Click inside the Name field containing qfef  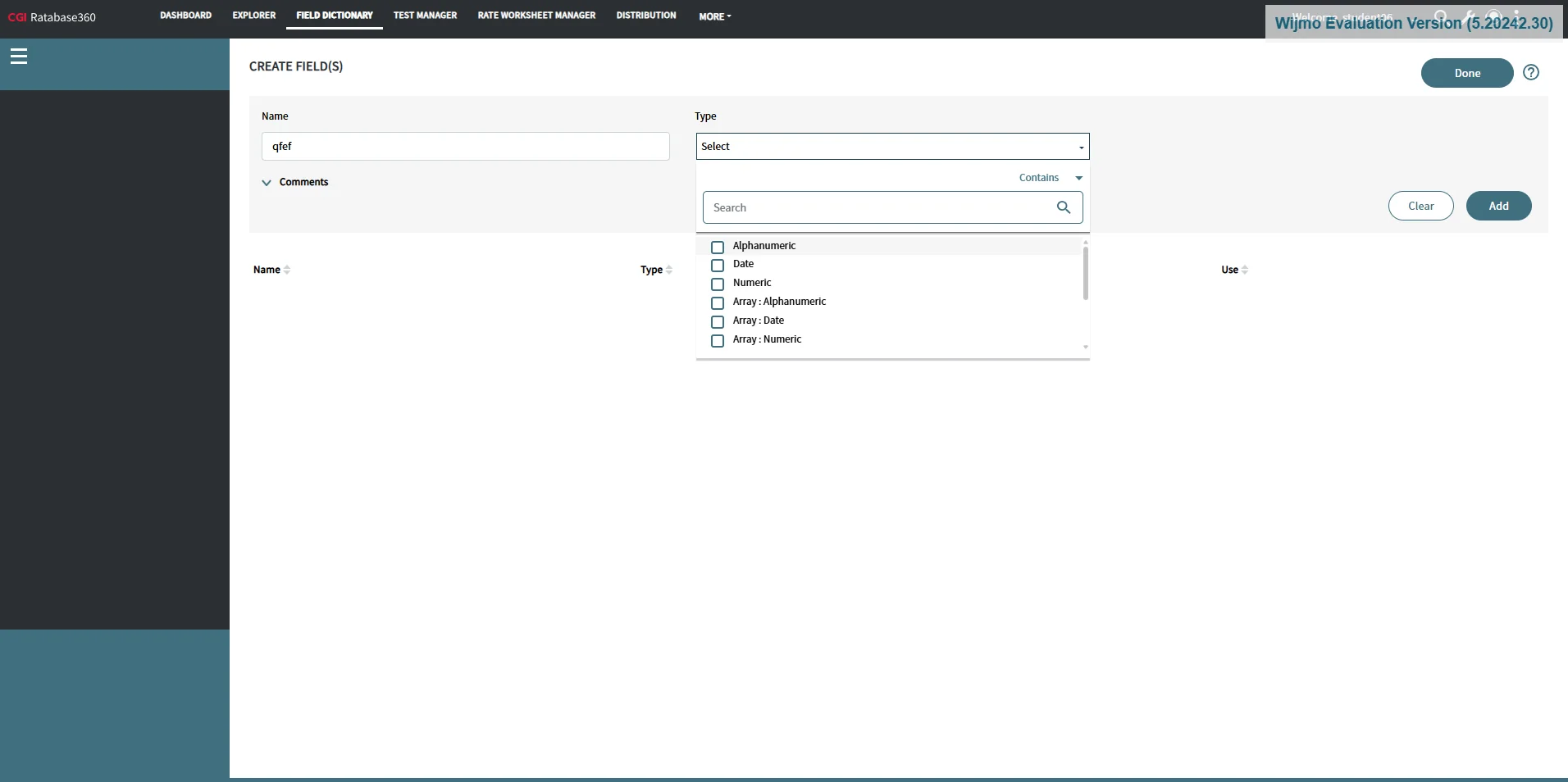click(x=465, y=146)
